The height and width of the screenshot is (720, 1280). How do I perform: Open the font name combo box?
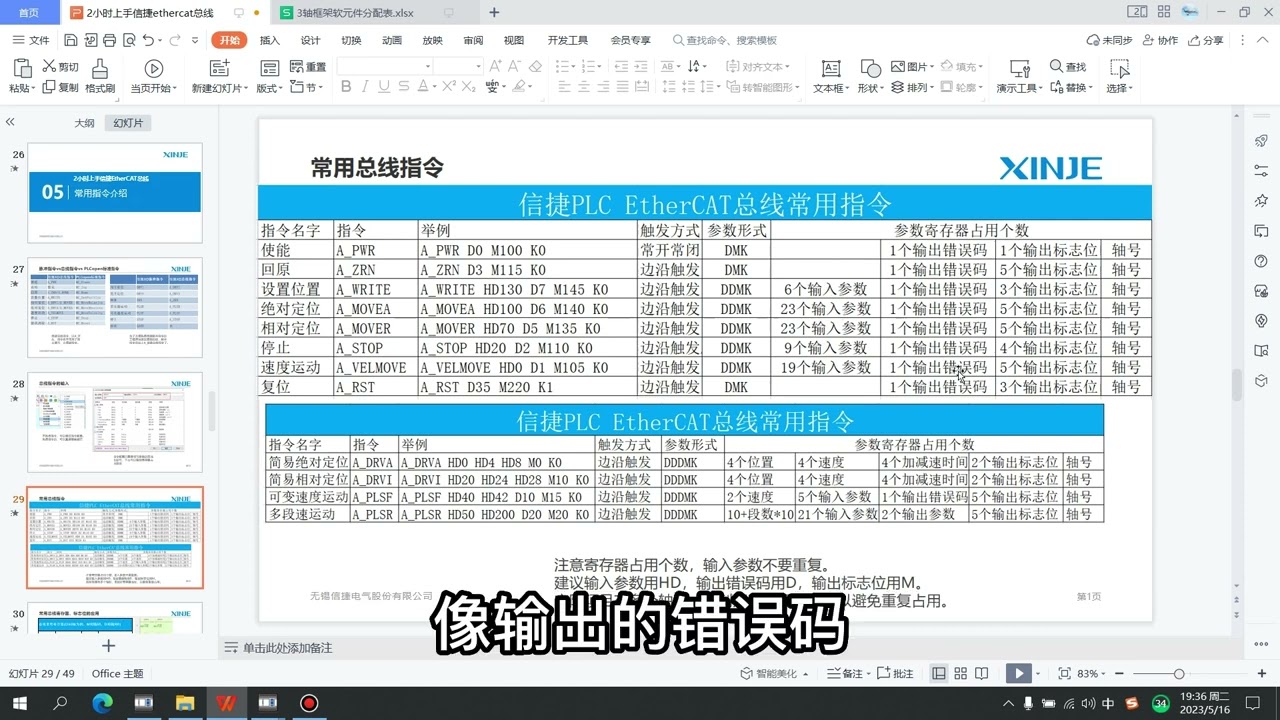point(385,67)
